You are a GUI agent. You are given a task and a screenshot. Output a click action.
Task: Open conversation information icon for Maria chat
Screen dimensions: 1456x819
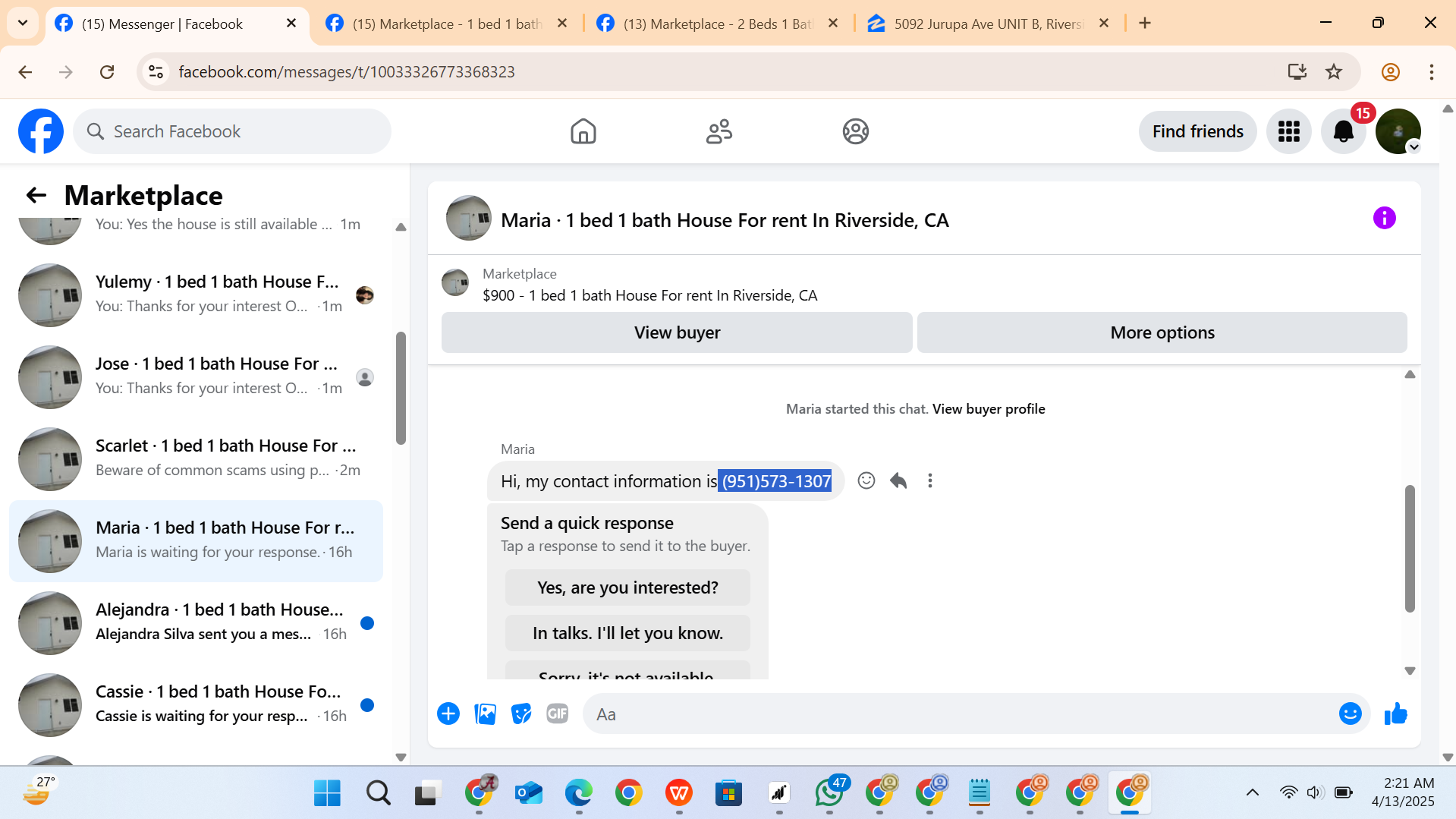[1384, 219]
